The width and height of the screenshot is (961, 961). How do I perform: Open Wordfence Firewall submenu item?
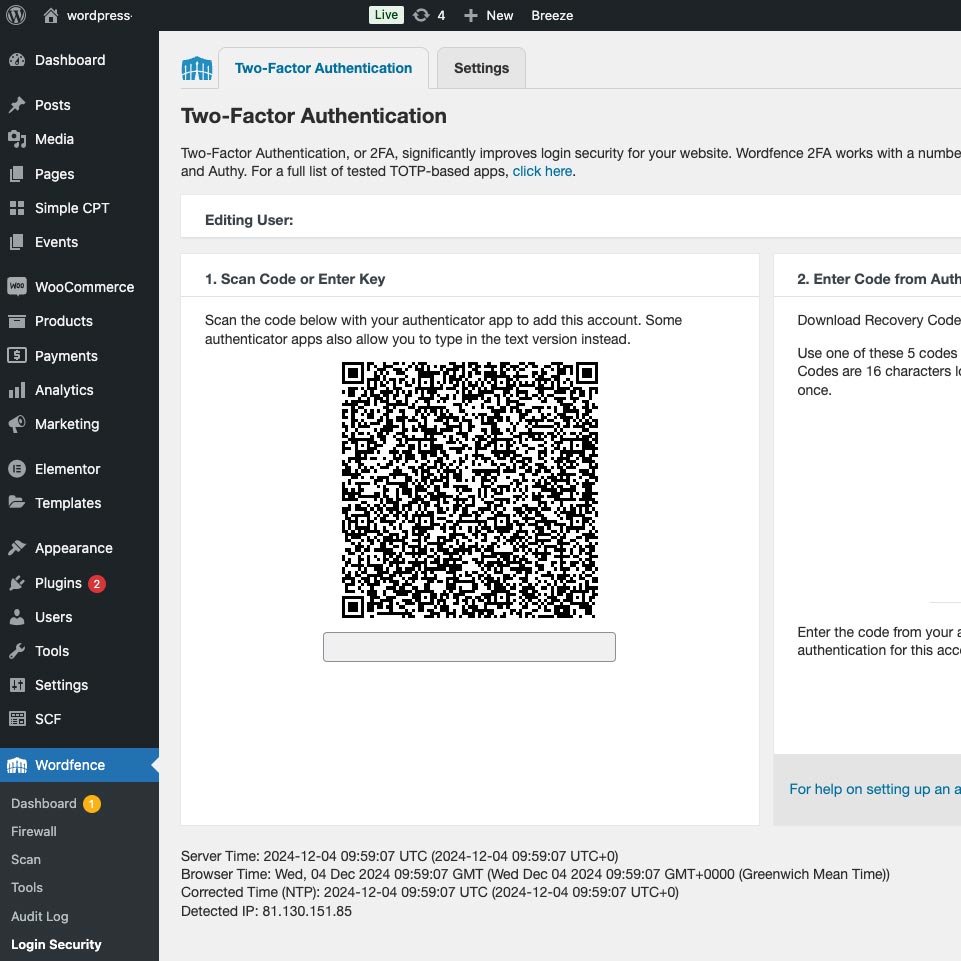[x=34, y=832]
